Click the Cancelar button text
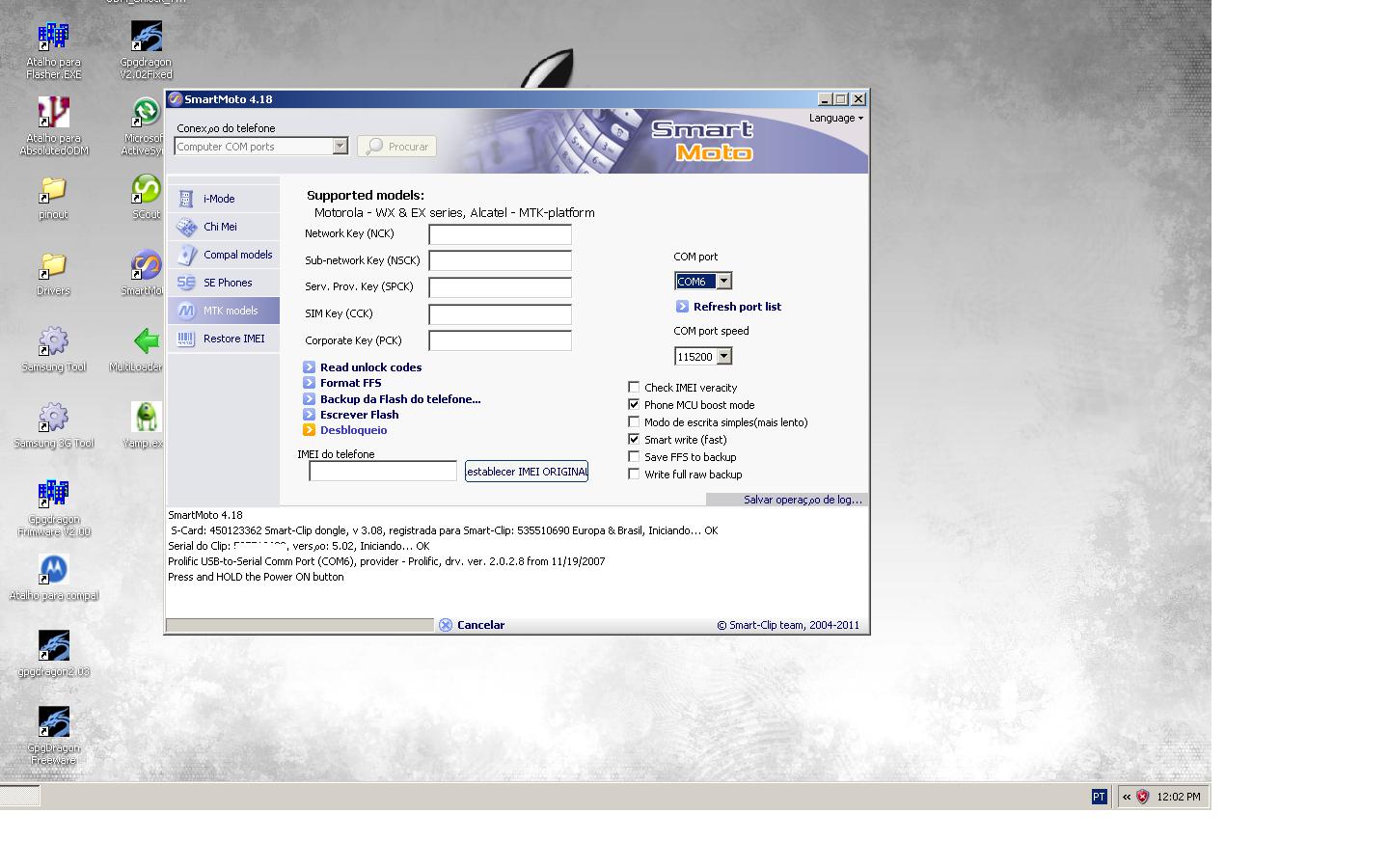Image resolution: width=1389 pixels, height=868 pixels. click(480, 625)
